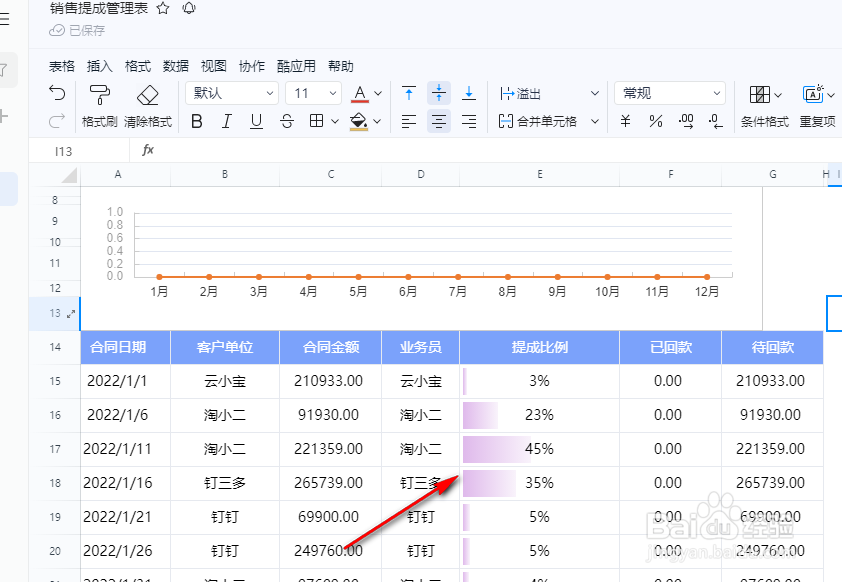
Task: Apply the currency (¥) format icon
Action: pyautogui.click(x=624, y=120)
